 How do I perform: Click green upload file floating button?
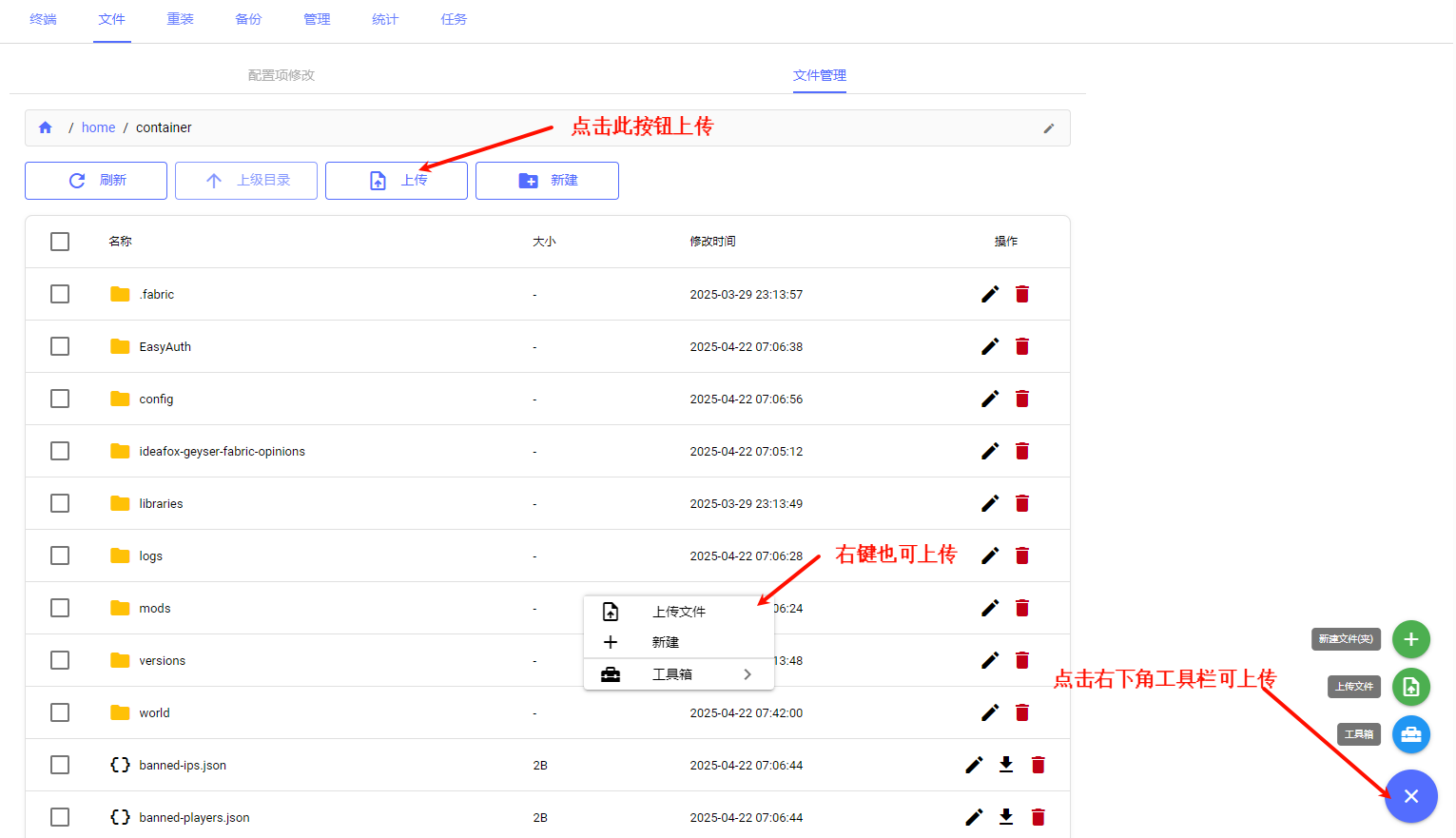(x=1411, y=687)
